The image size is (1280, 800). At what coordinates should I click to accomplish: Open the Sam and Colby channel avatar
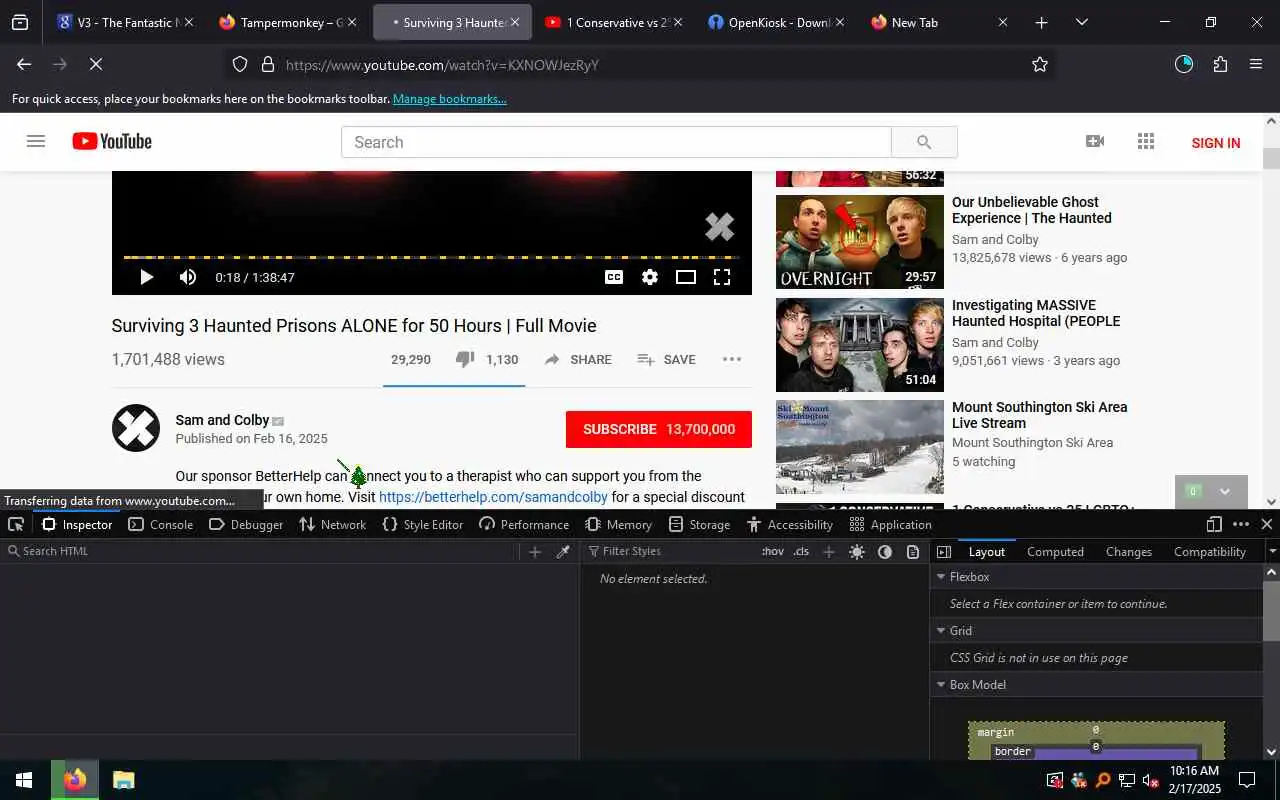(136, 428)
